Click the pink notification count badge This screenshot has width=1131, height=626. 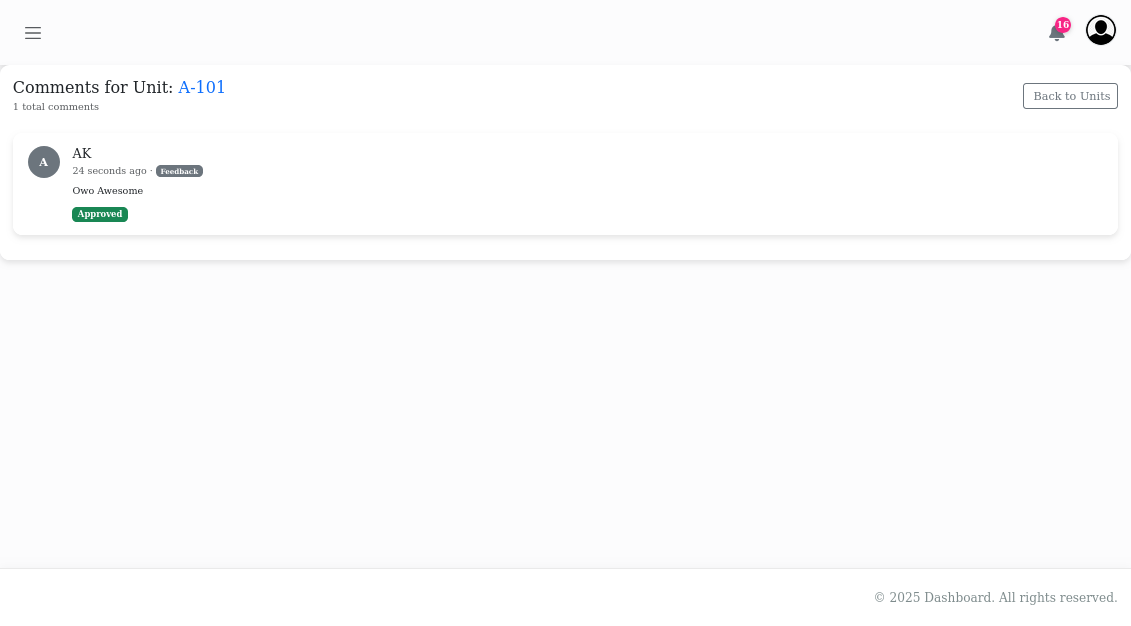pyautogui.click(x=1063, y=25)
